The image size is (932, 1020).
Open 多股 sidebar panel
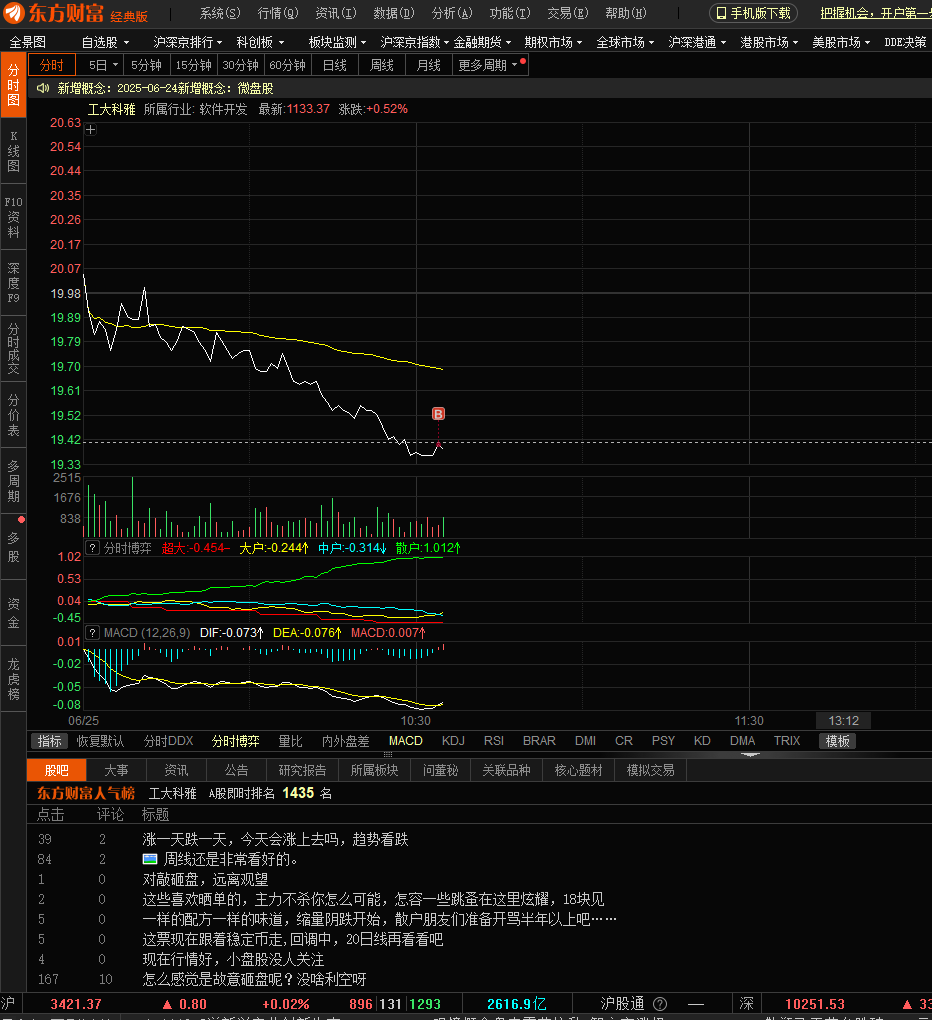pos(13,547)
